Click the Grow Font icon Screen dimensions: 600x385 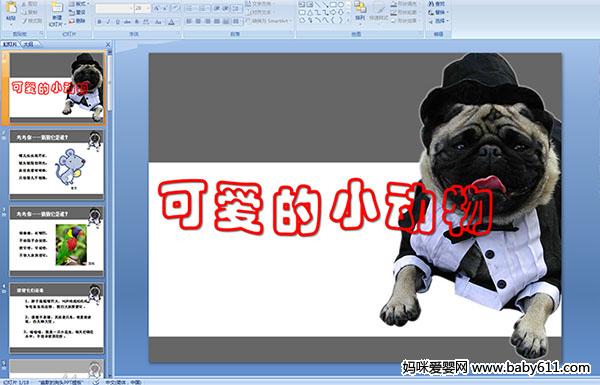157,8
